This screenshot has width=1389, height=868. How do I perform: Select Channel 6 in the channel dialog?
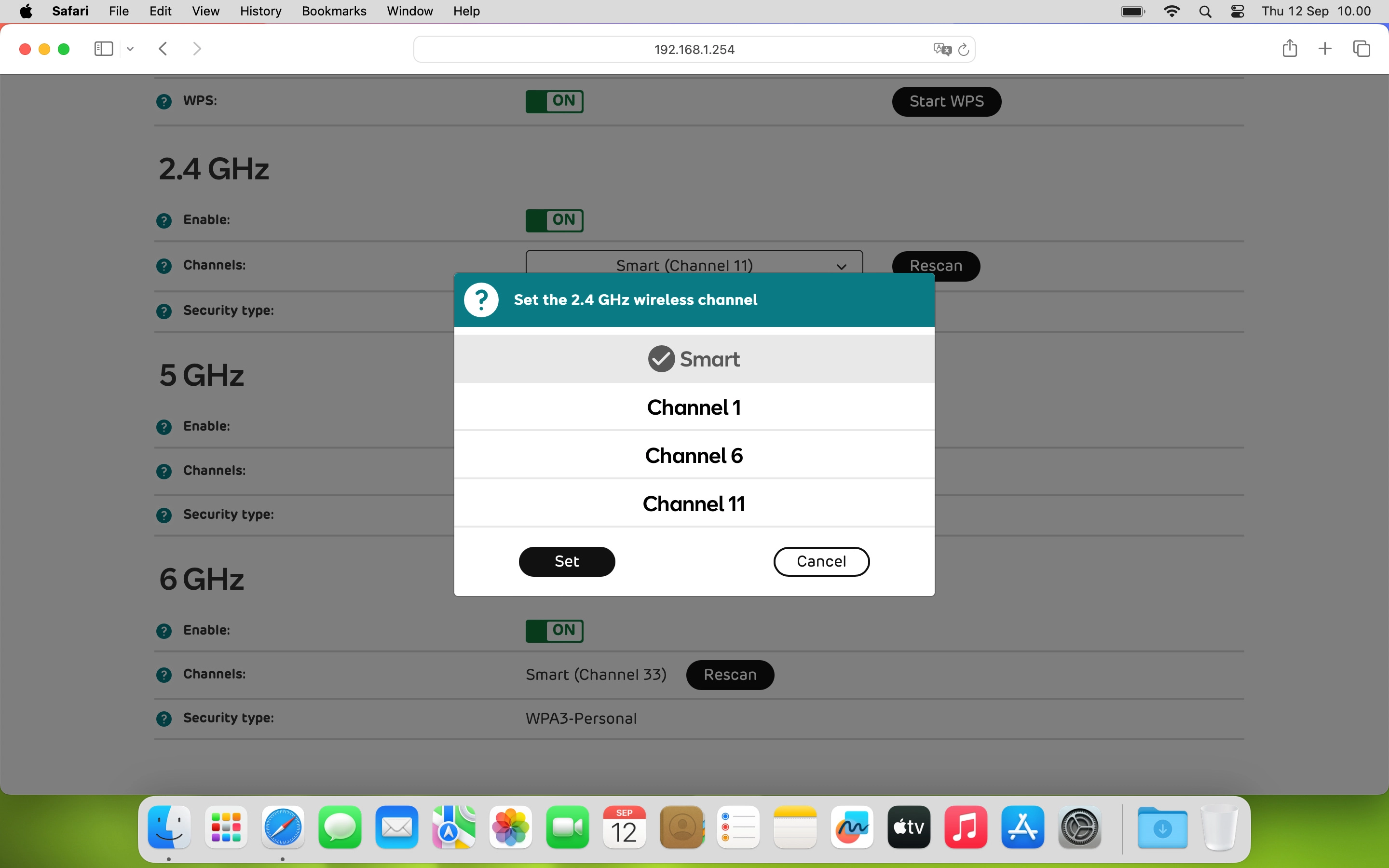(x=694, y=455)
